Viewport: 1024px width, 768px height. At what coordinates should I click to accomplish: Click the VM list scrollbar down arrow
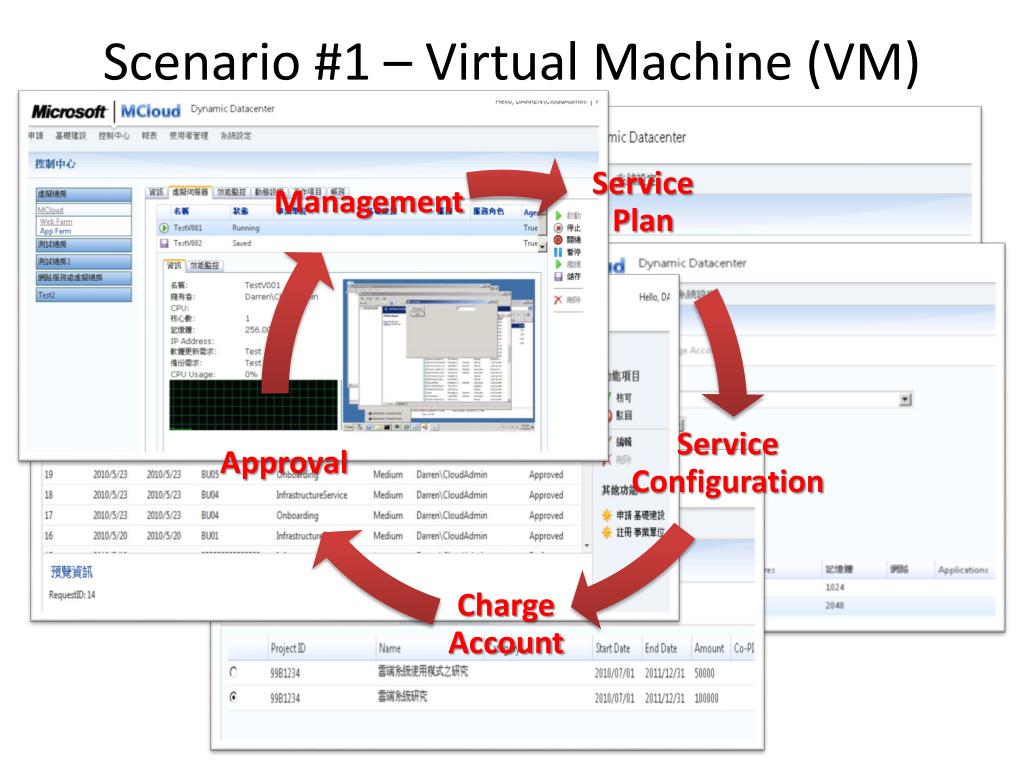[x=542, y=247]
